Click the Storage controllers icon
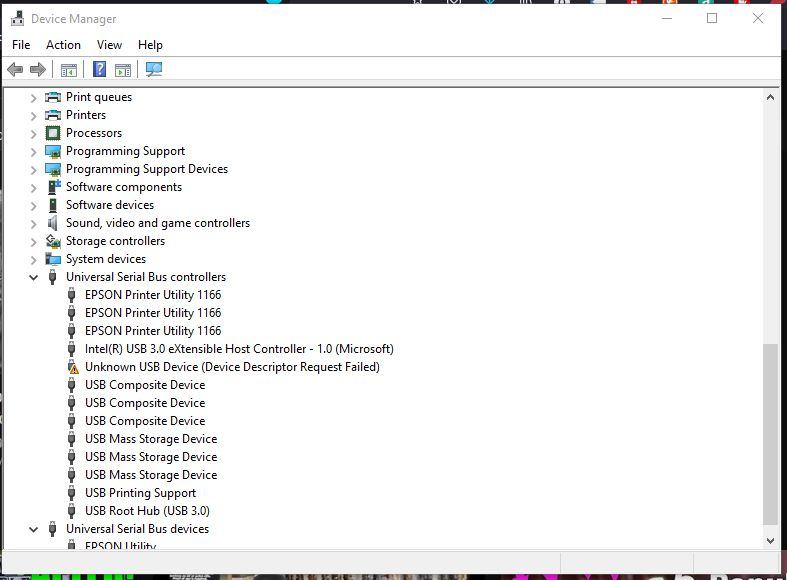 [53, 241]
